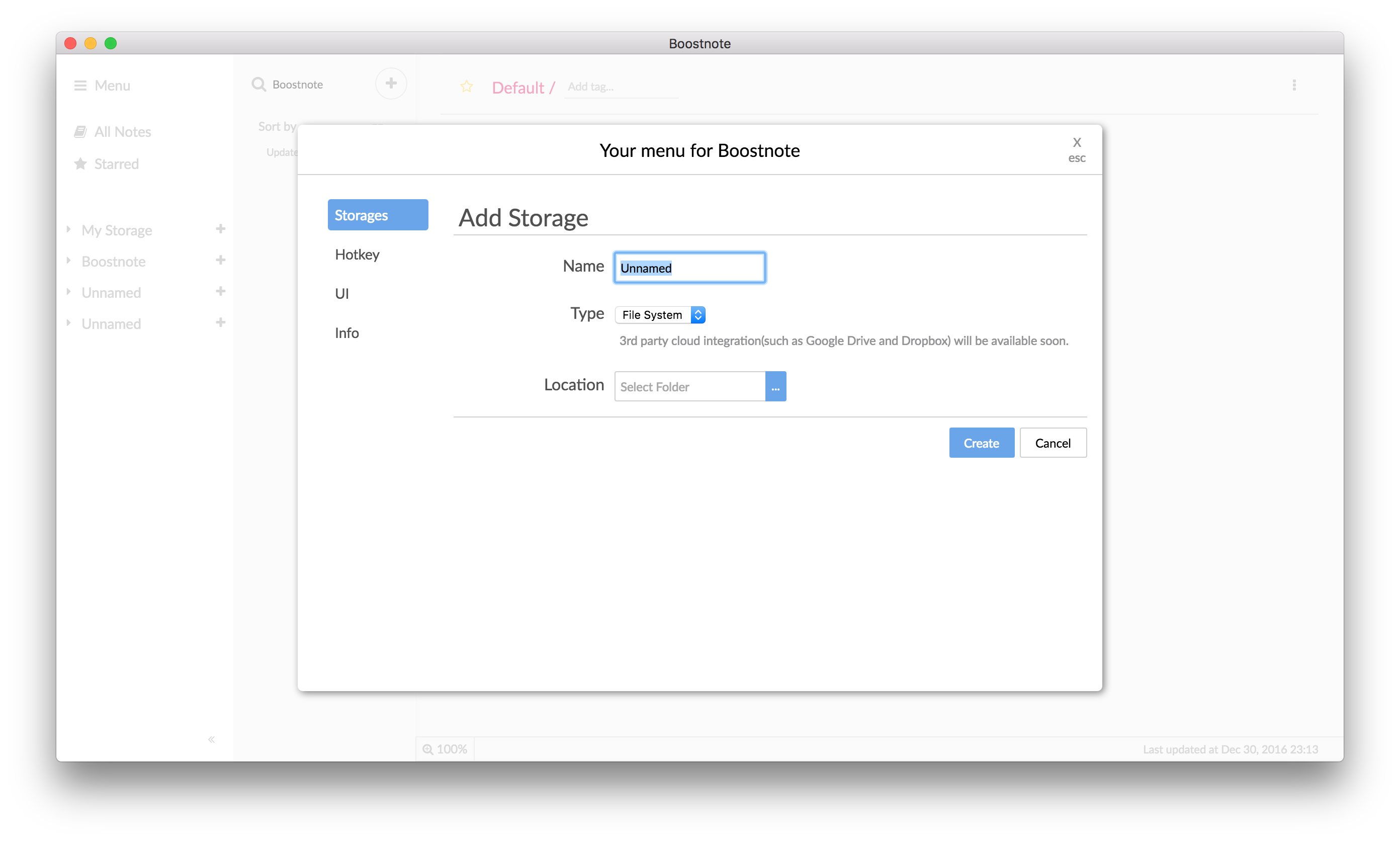Collapse sidebar with double chevron icon
1400x842 pixels.
coord(211,739)
